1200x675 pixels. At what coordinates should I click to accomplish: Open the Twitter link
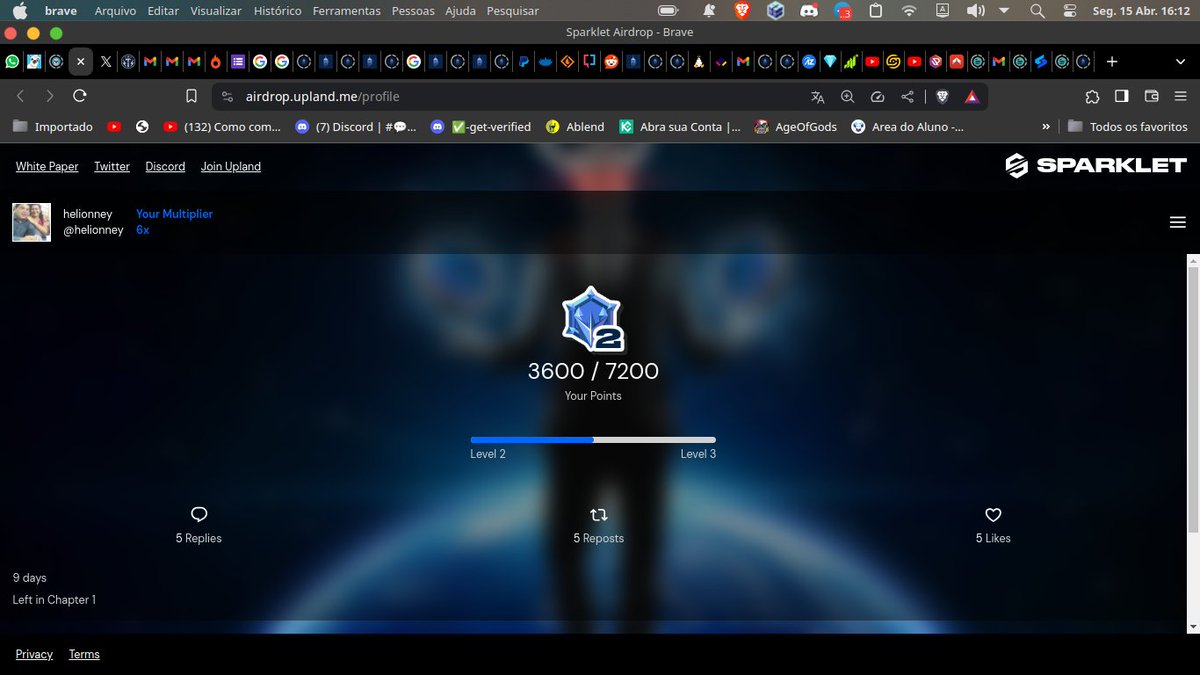[x=112, y=167]
